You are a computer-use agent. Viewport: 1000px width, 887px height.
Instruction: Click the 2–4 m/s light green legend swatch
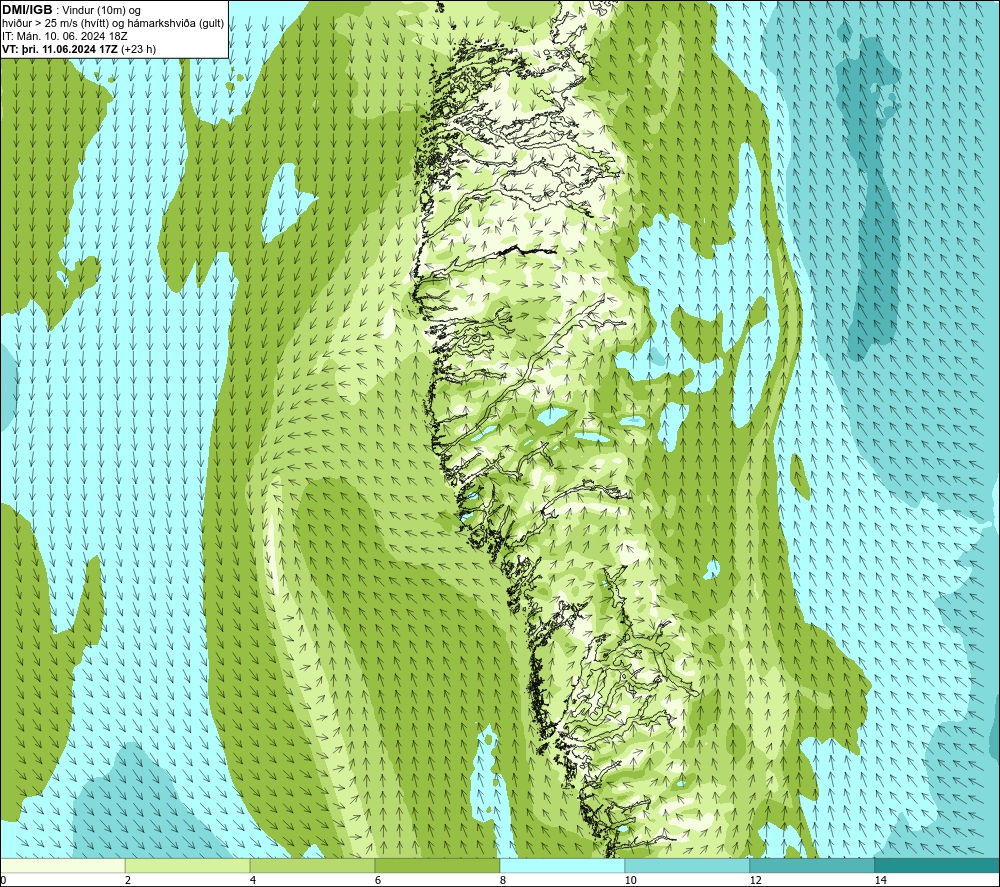coord(188,865)
